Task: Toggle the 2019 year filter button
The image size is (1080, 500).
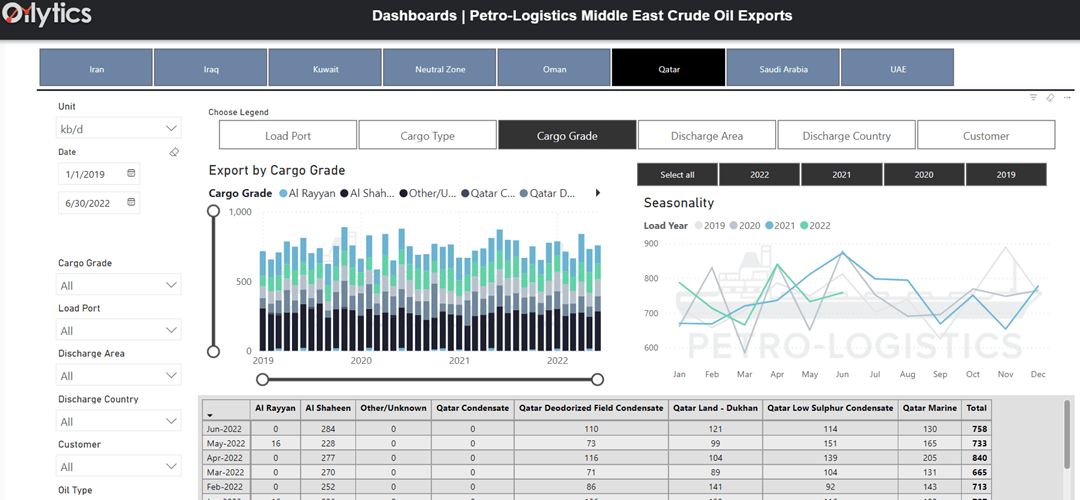Action: (1006, 175)
